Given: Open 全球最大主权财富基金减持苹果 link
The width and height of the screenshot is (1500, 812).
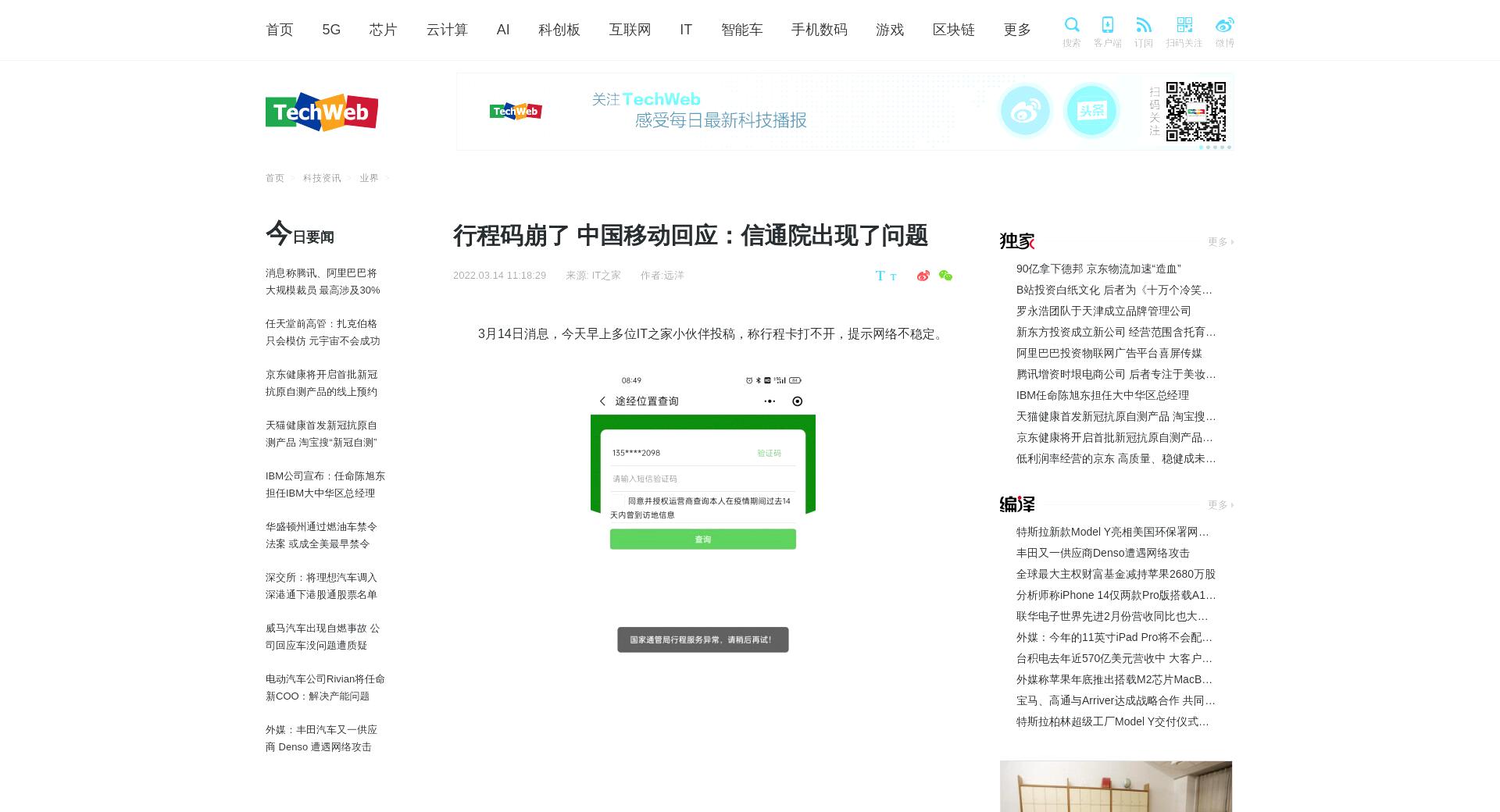Looking at the screenshot, I should click(x=1116, y=574).
